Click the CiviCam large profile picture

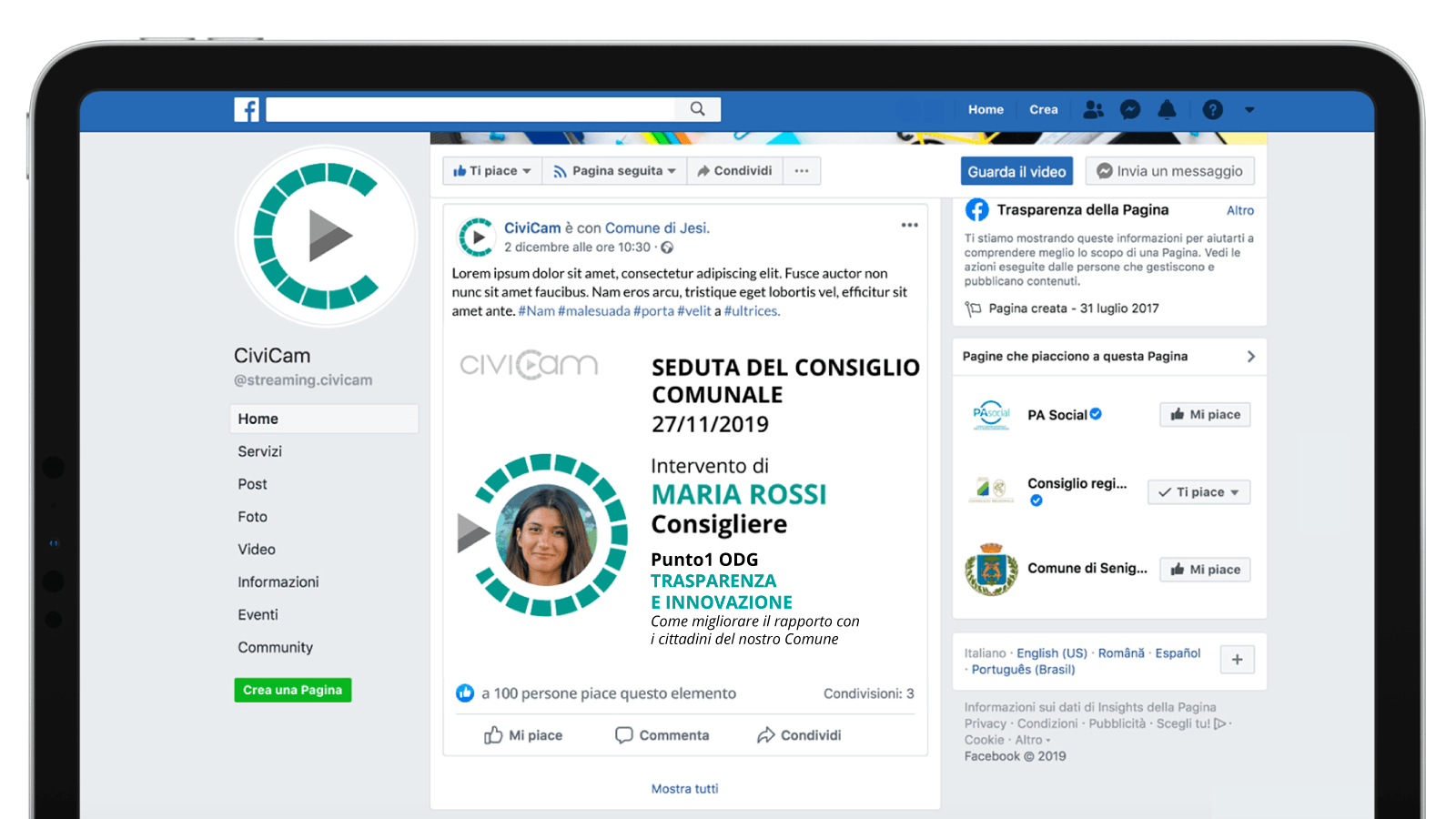(326, 237)
